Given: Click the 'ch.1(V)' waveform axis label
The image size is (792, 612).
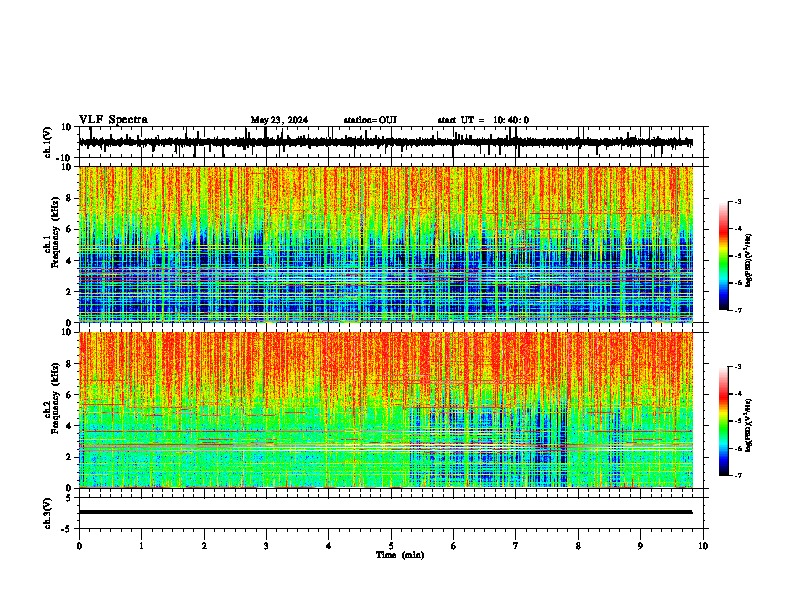Looking at the screenshot, I should (48, 142).
